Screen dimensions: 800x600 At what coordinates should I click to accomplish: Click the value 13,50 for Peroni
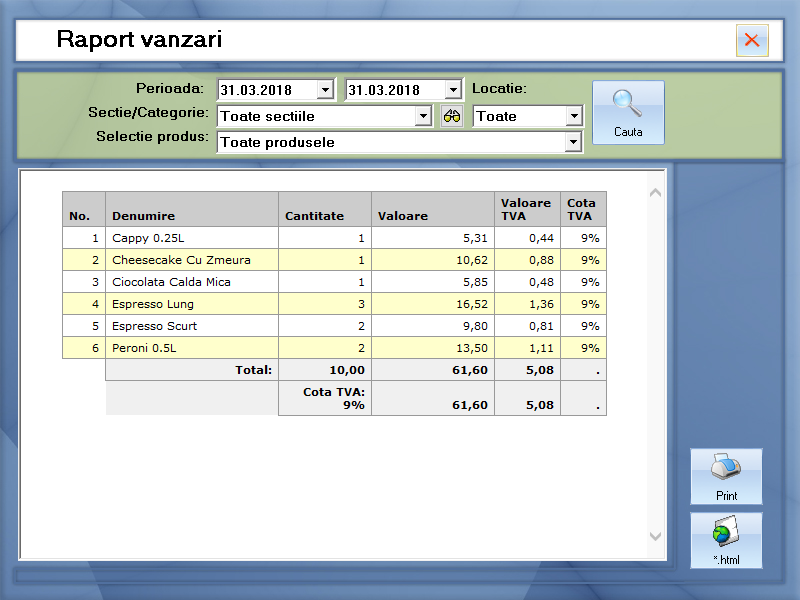point(472,348)
